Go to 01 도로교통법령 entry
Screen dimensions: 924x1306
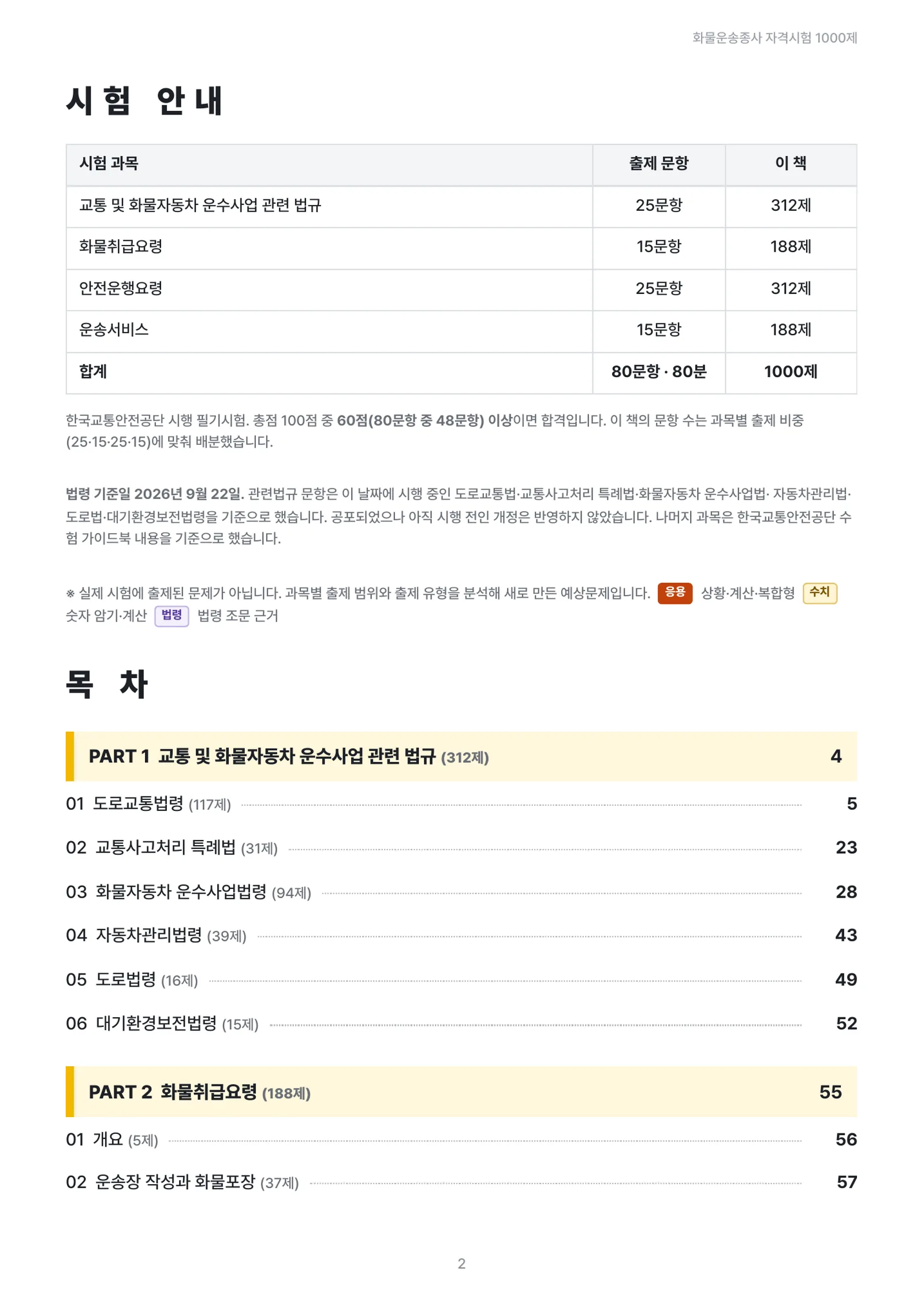[x=461, y=803]
